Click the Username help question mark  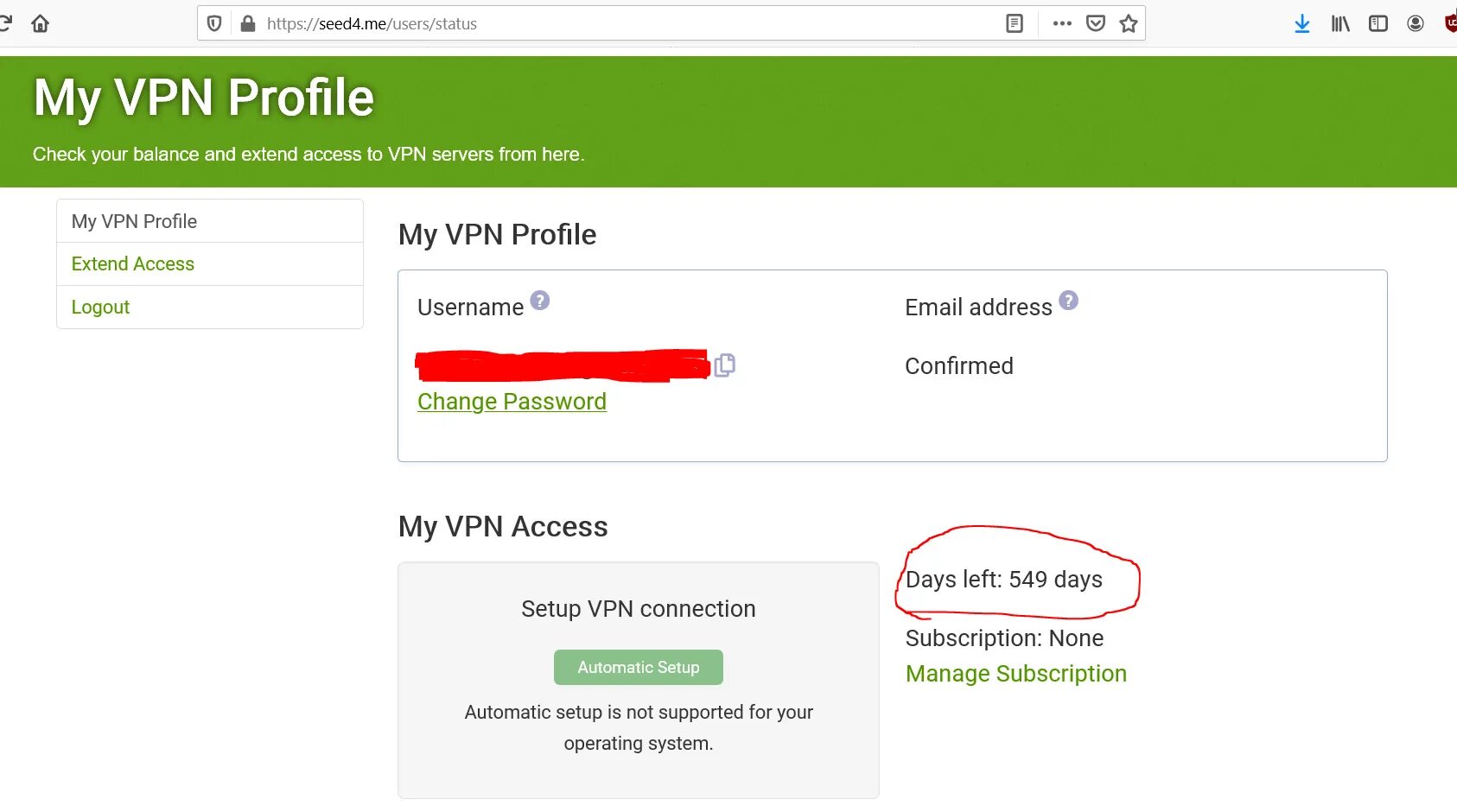[540, 301]
